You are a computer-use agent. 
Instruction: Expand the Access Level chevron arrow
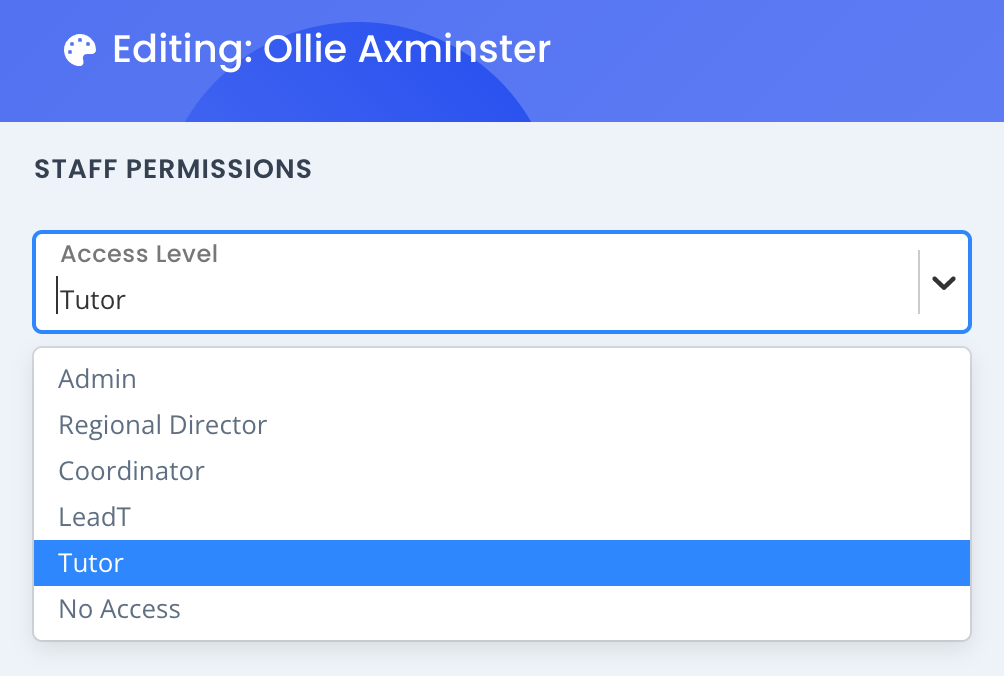pos(943,282)
